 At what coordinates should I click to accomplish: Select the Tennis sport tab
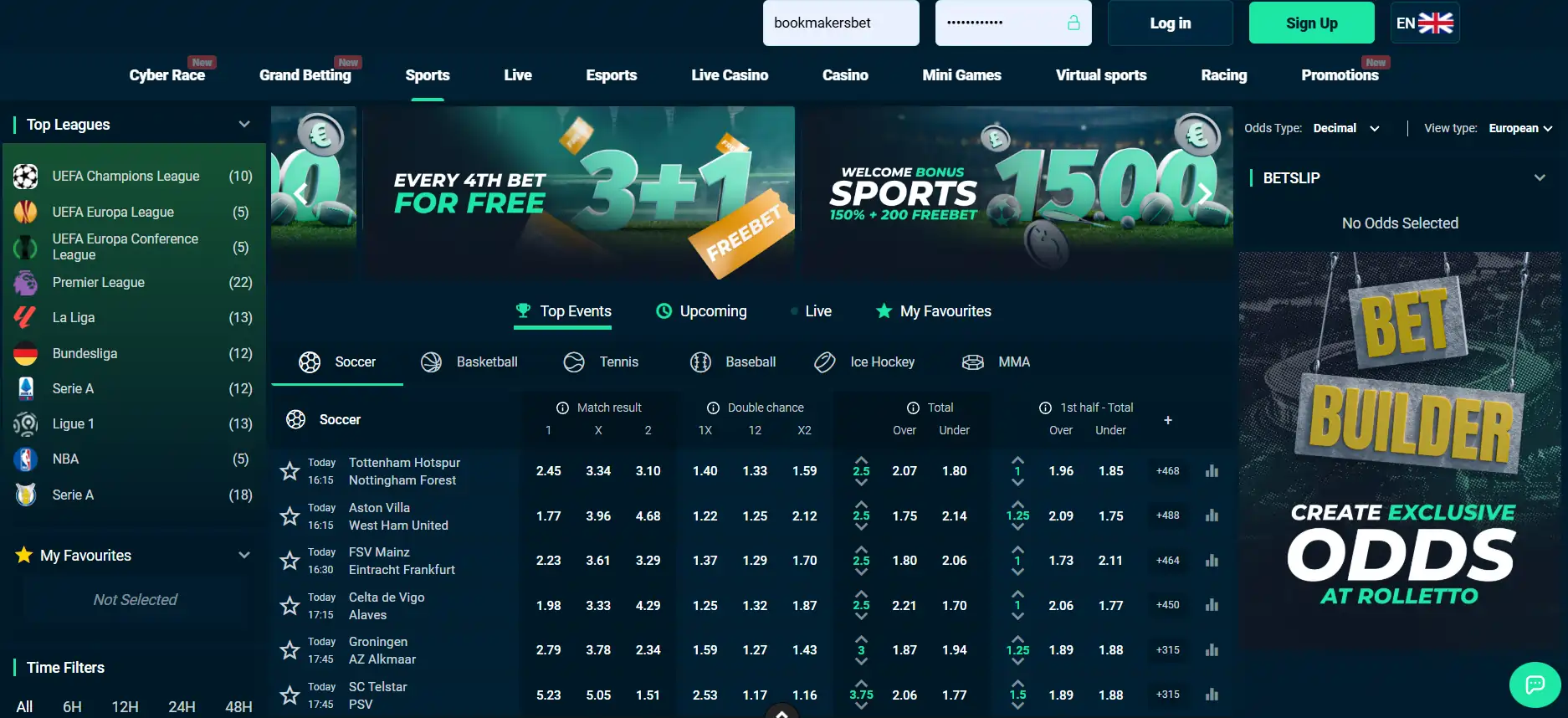(601, 362)
